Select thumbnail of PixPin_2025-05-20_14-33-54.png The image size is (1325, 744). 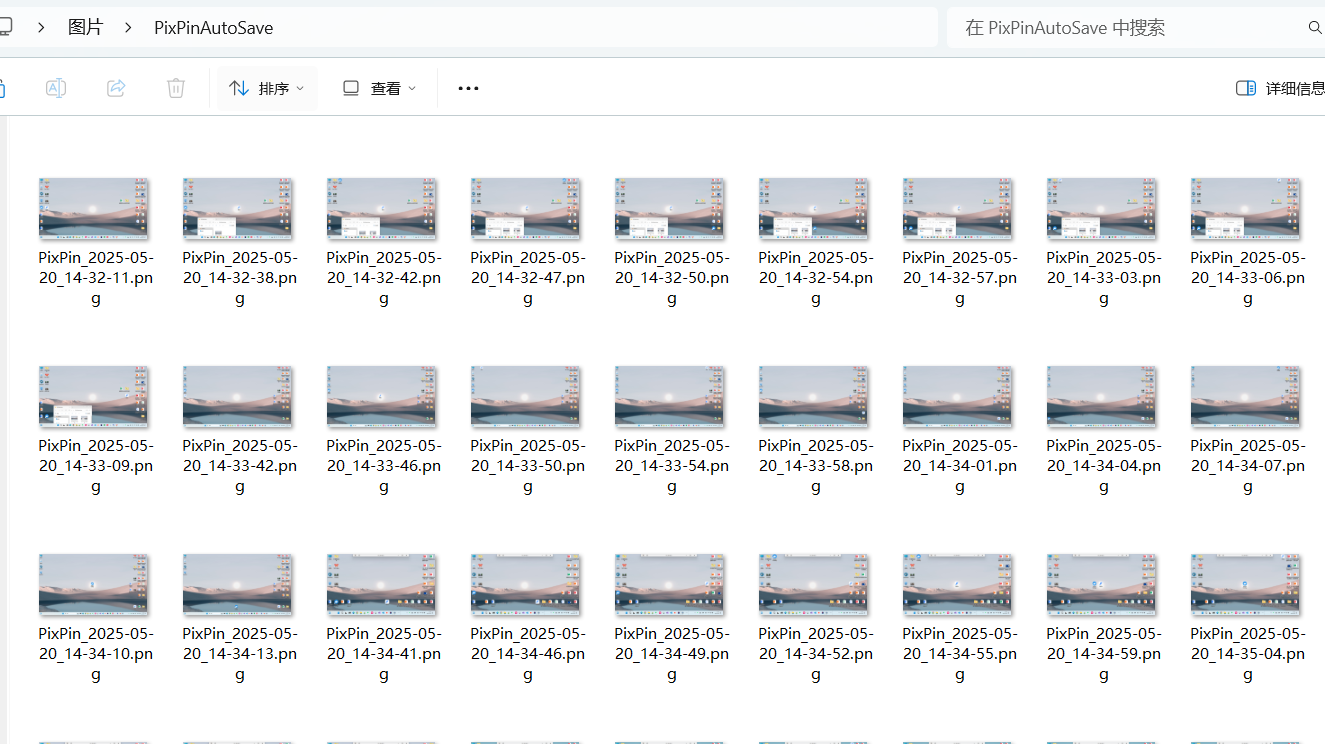[670, 397]
